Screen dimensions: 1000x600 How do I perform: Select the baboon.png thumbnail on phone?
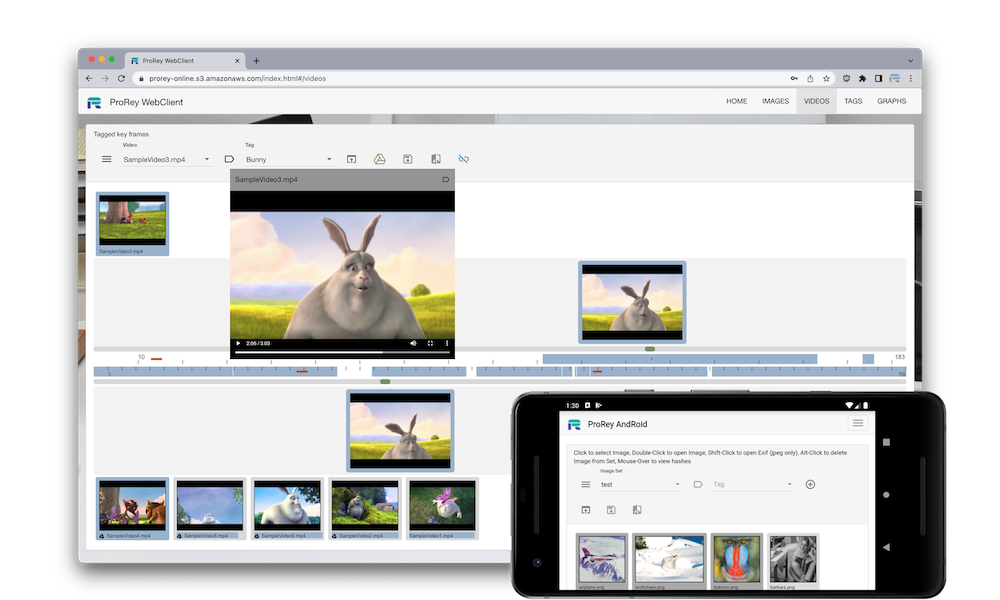click(737, 561)
